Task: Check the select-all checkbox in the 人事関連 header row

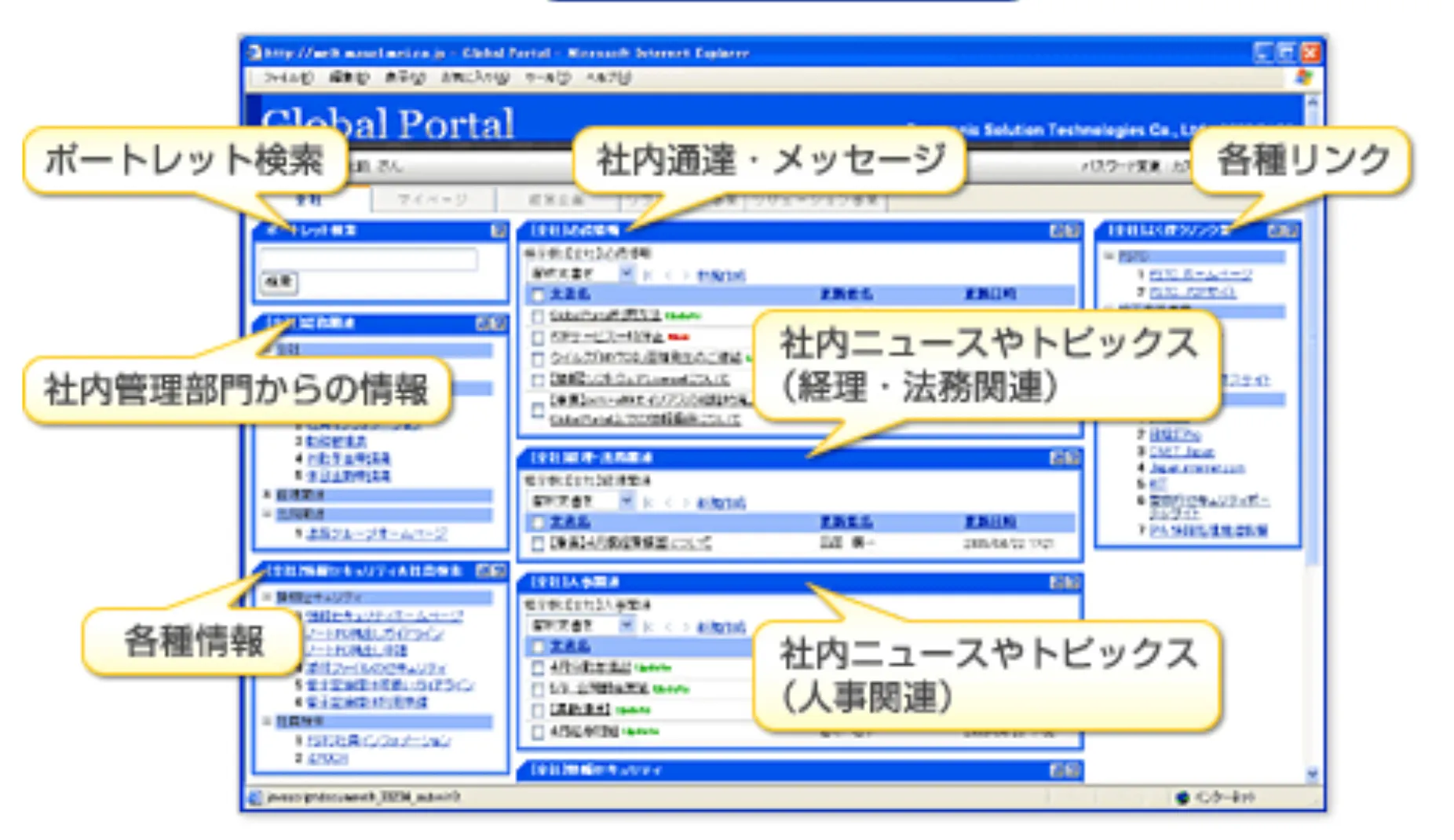Action: [x=539, y=647]
